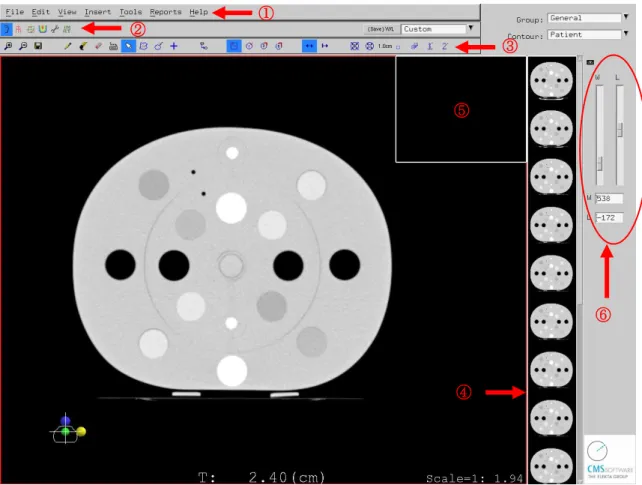Click the W window width slider

point(599,135)
